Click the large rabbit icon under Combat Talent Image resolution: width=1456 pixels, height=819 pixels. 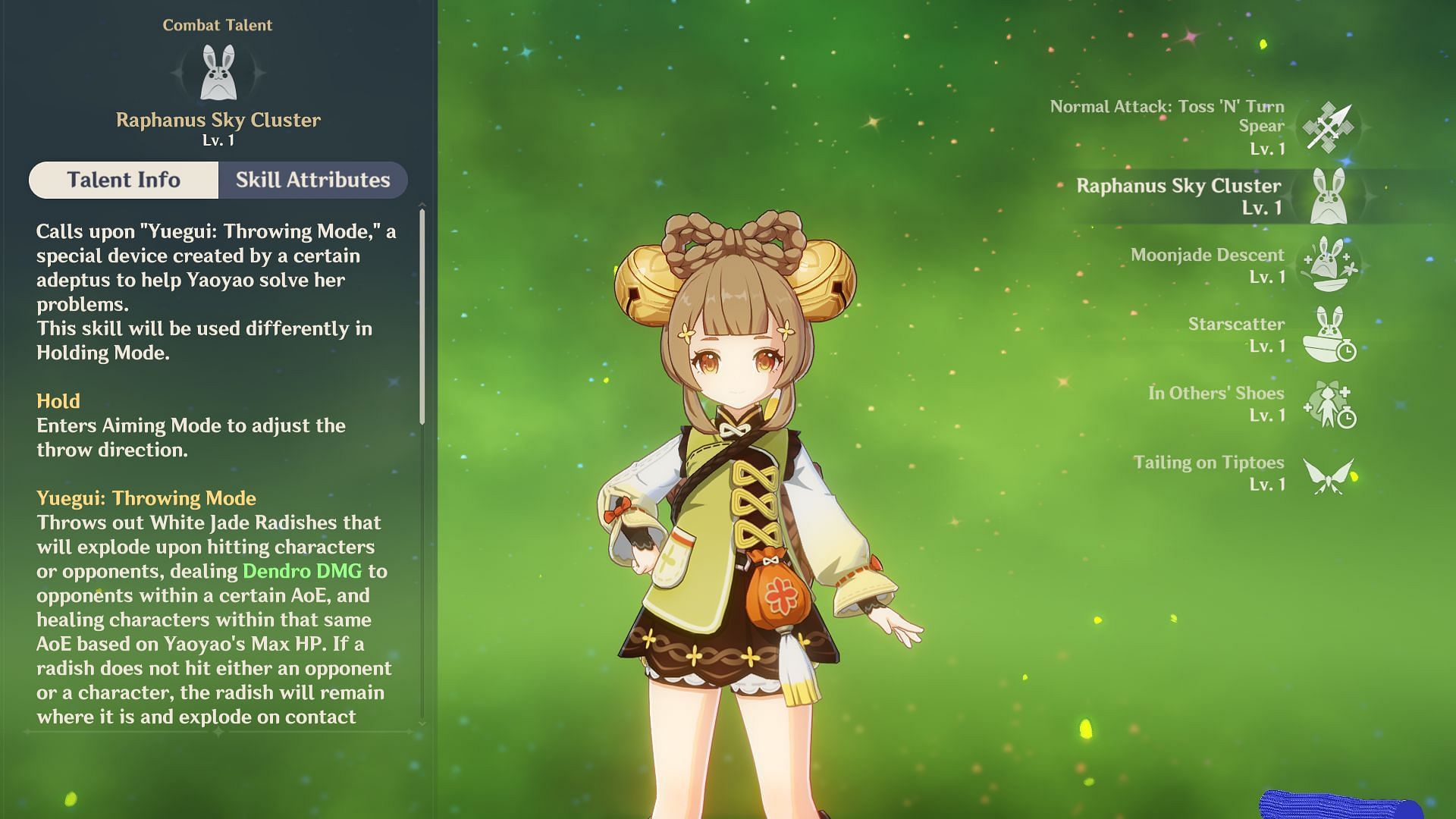tap(218, 73)
